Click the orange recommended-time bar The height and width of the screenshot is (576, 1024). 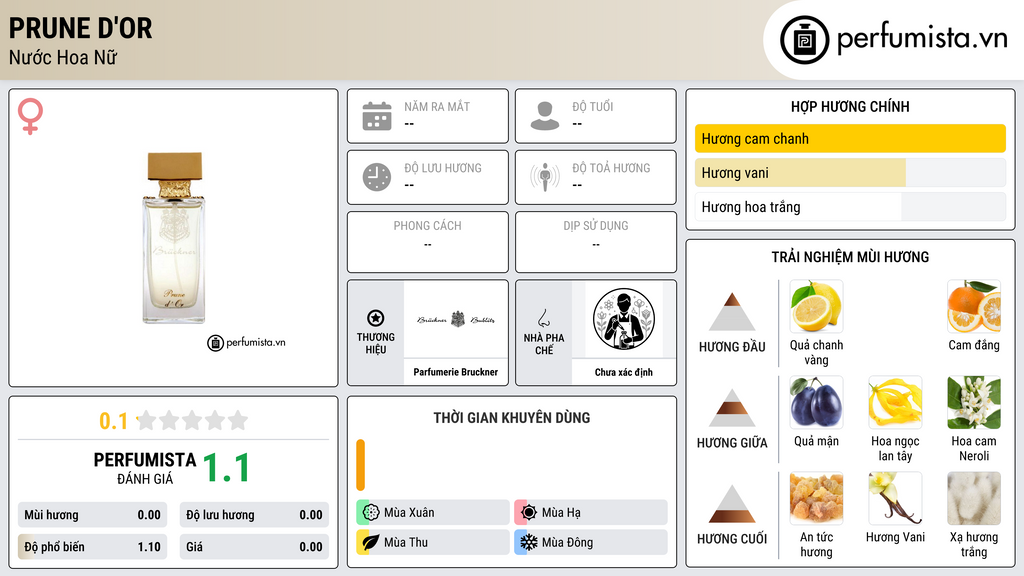[x=360, y=465]
